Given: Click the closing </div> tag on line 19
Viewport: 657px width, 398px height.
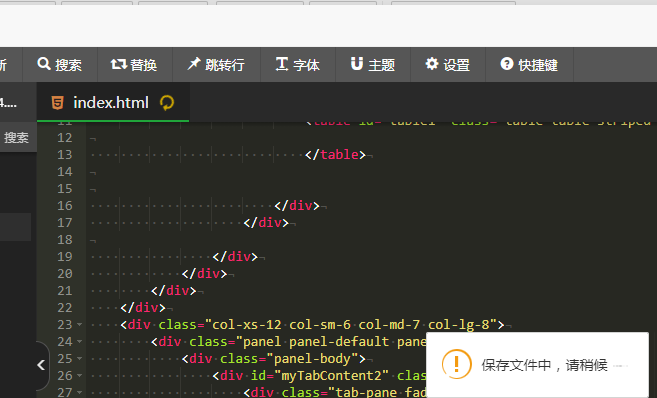Looking at the screenshot, I should click(x=235, y=256).
